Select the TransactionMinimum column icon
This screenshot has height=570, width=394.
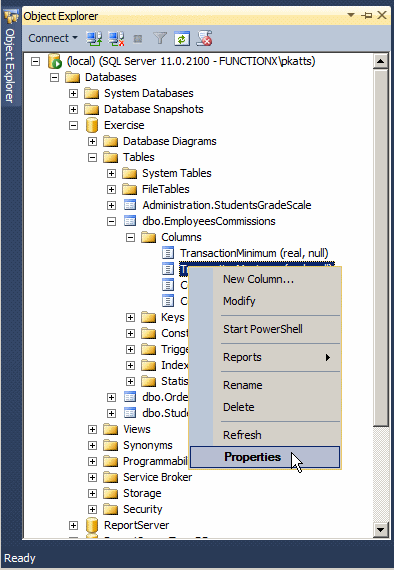coord(168,253)
